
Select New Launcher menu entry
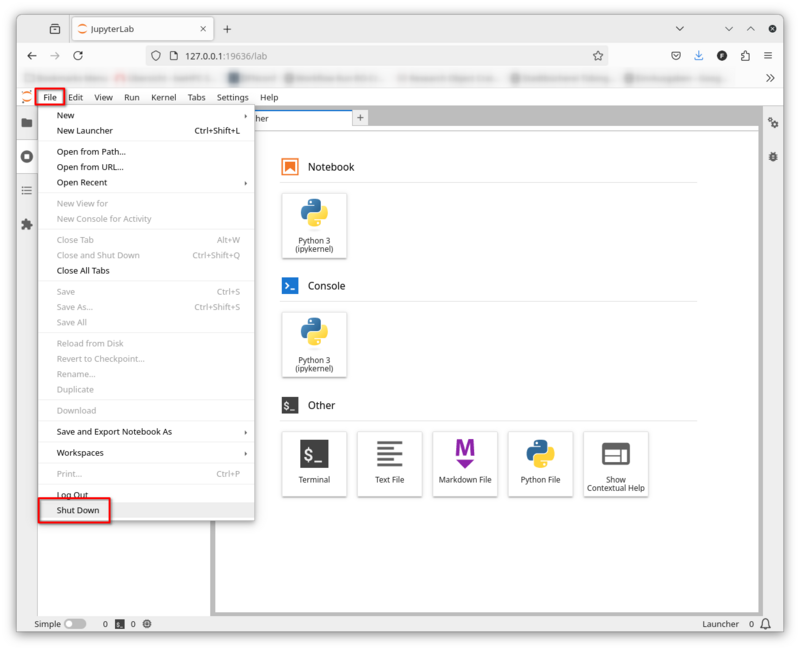(x=147, y=131)
